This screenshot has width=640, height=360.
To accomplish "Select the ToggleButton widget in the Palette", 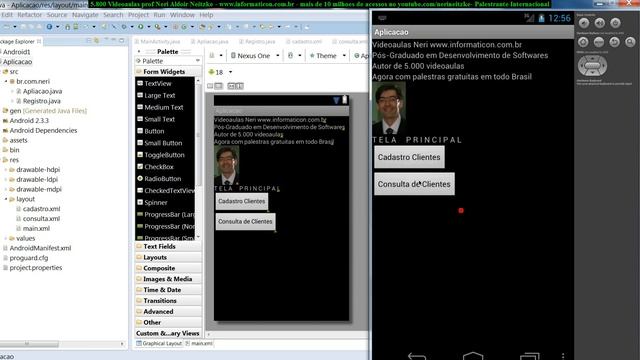I will coord(164,155).
